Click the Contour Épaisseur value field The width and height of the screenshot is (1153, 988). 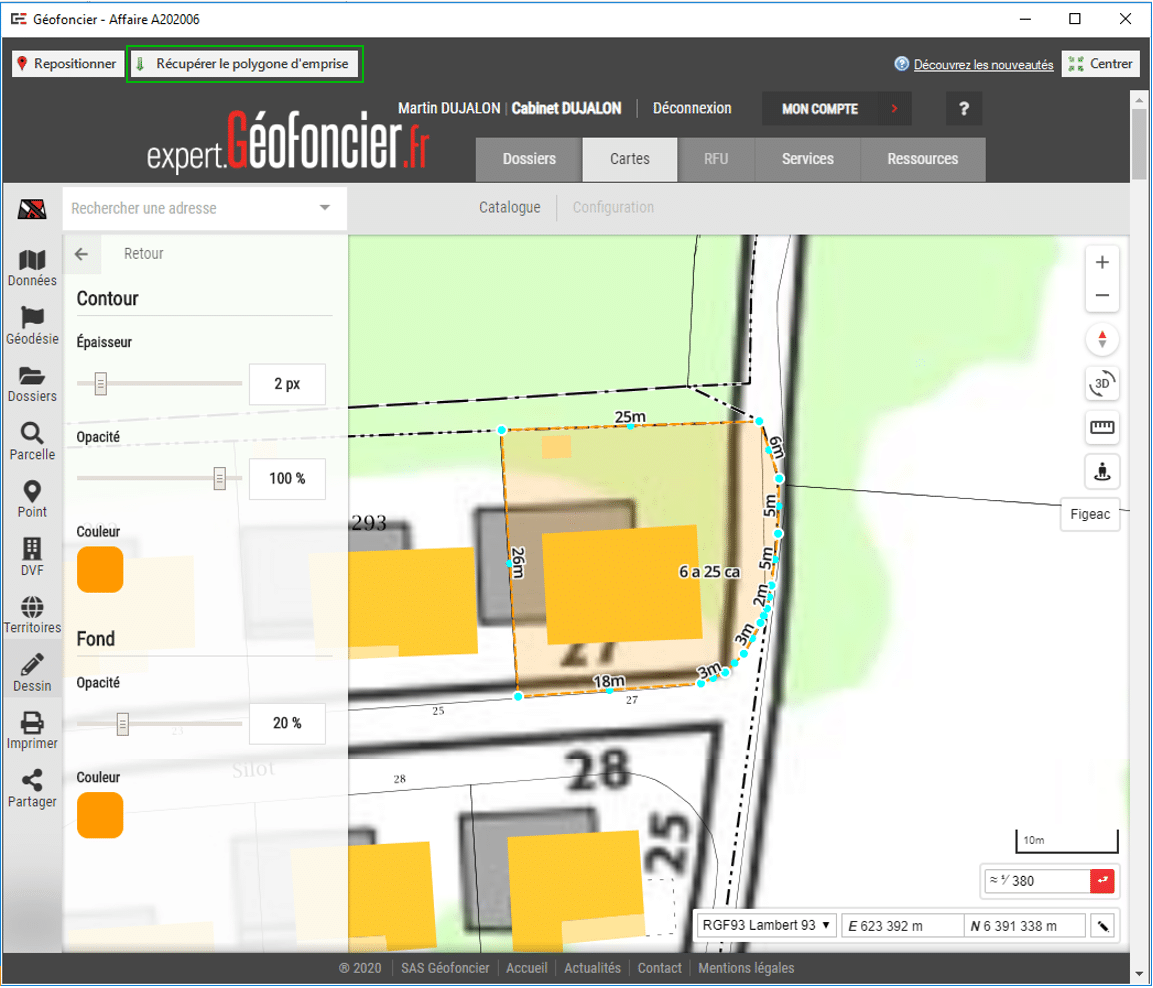286,384
